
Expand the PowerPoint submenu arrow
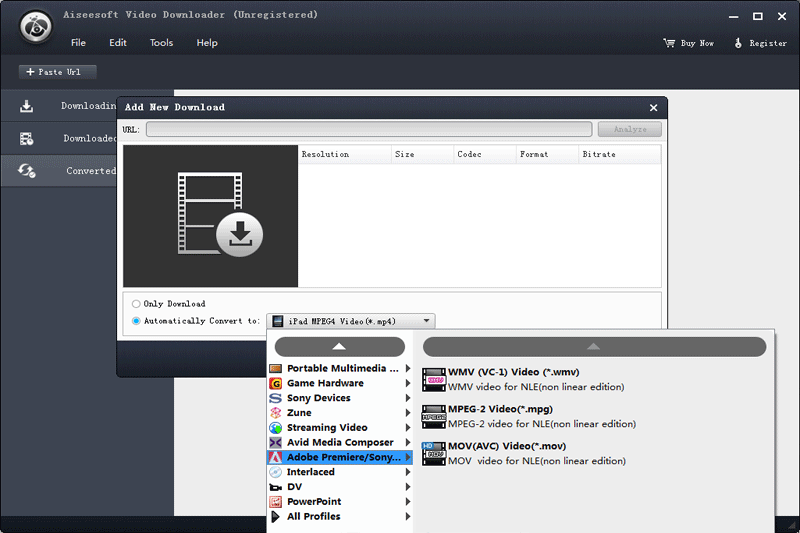[x=408, y=502]
